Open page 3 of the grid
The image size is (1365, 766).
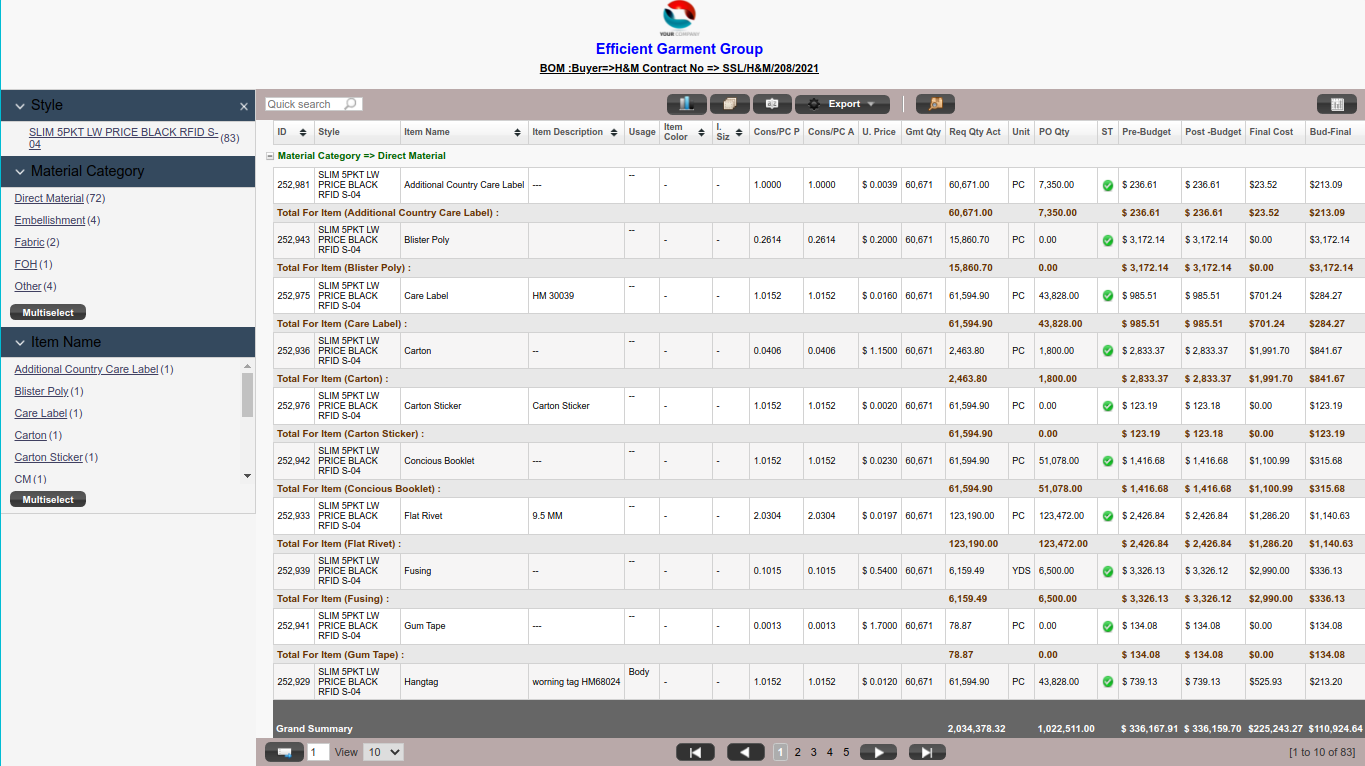[x=813, y=752]
